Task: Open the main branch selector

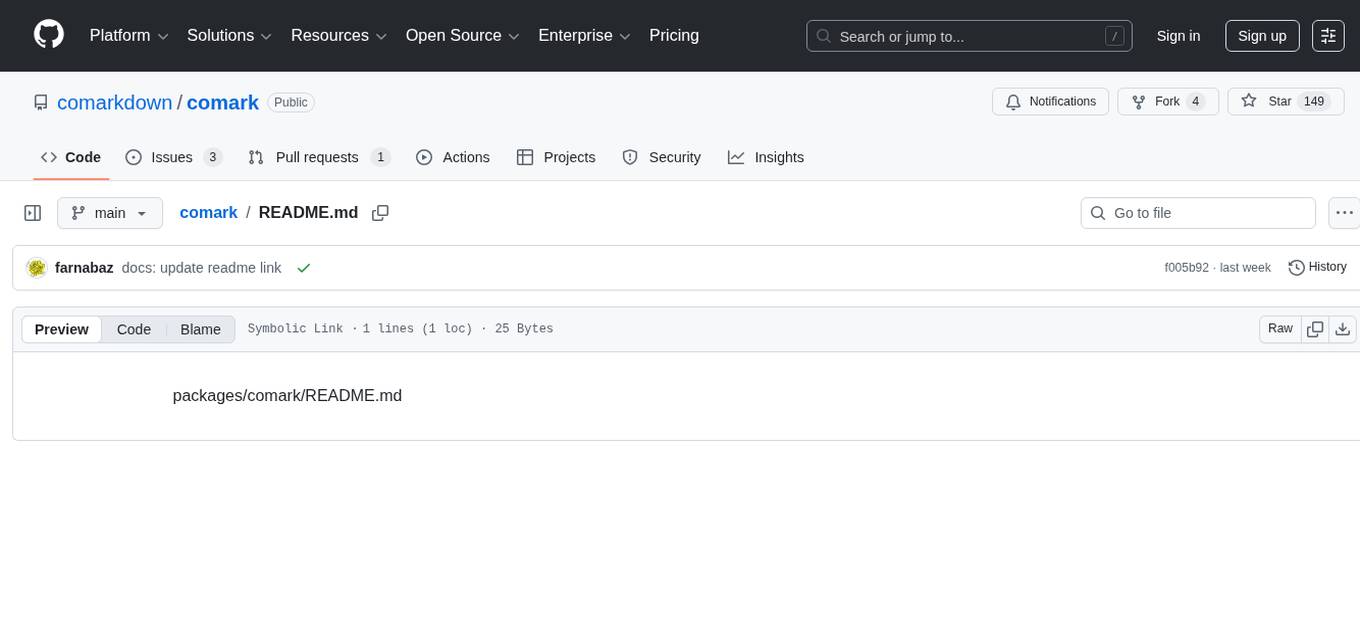Action: tap(110, 212)
